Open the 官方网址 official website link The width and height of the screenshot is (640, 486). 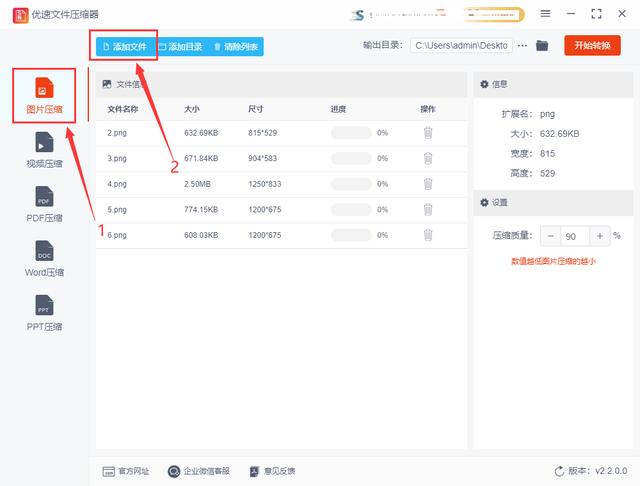click(x=126, y=471)
